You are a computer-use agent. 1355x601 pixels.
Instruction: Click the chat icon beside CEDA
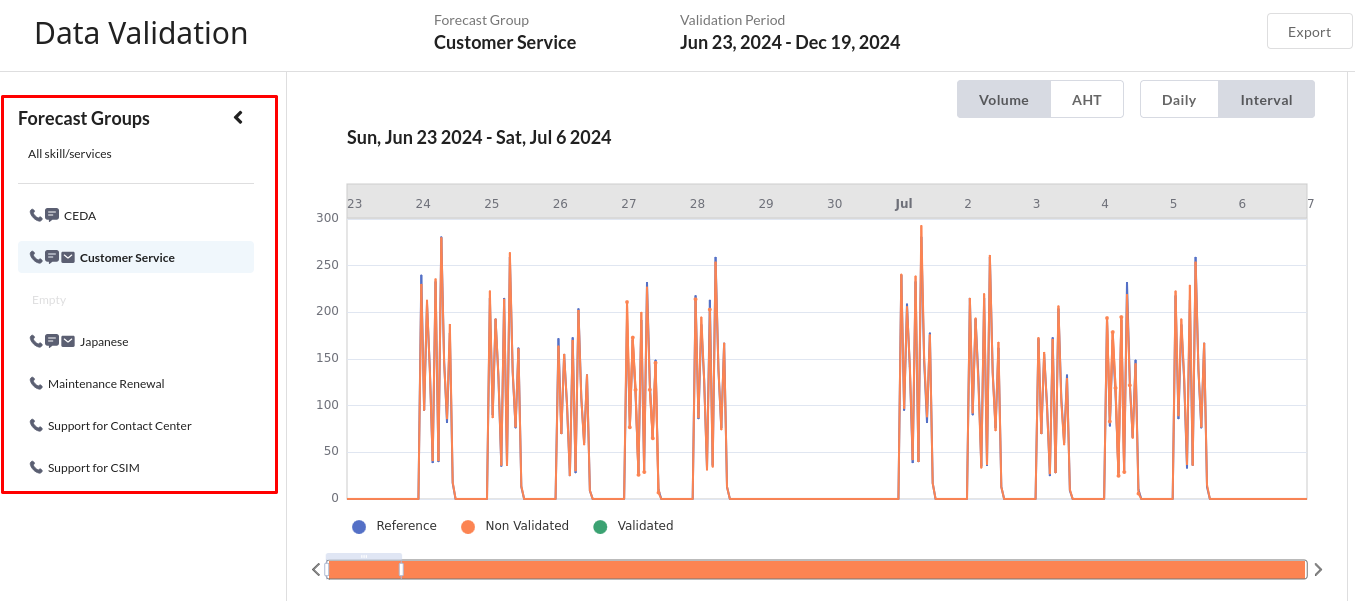pos(52,215)
